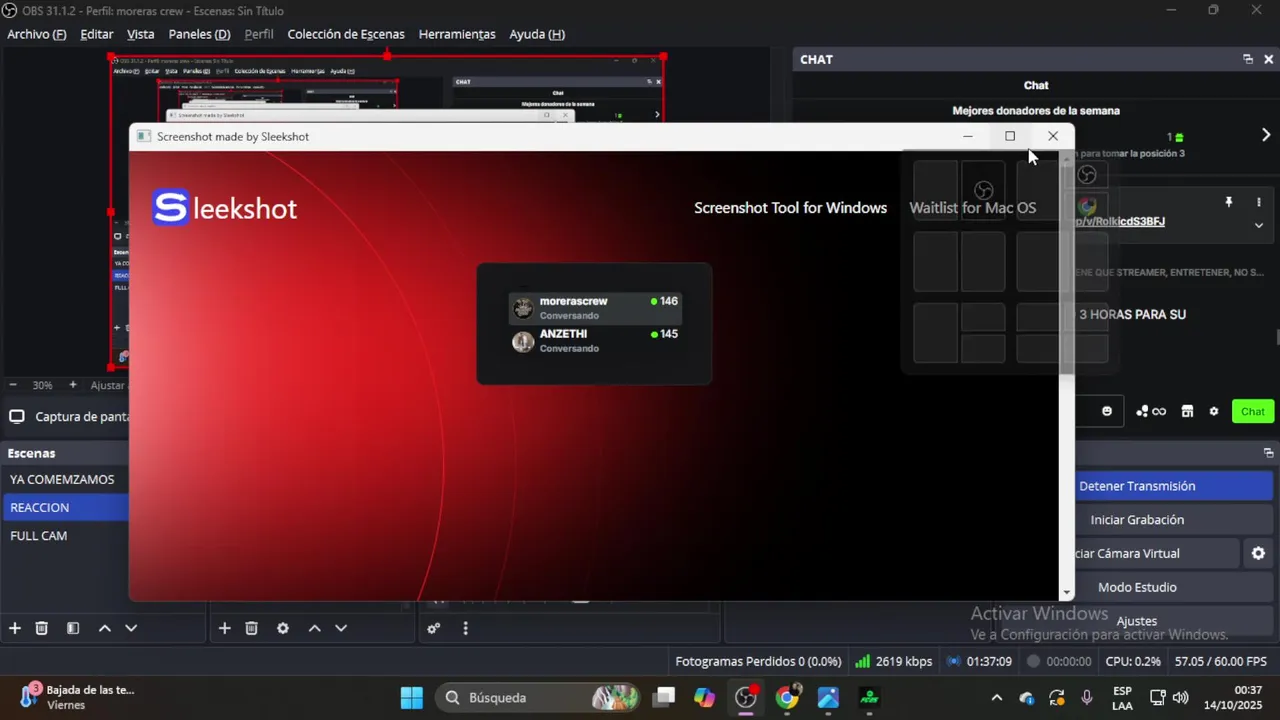This screenshot has width=1280, height=720.
Task: Click the morerascrew entry in screenshot
Action: click(595, 308)
